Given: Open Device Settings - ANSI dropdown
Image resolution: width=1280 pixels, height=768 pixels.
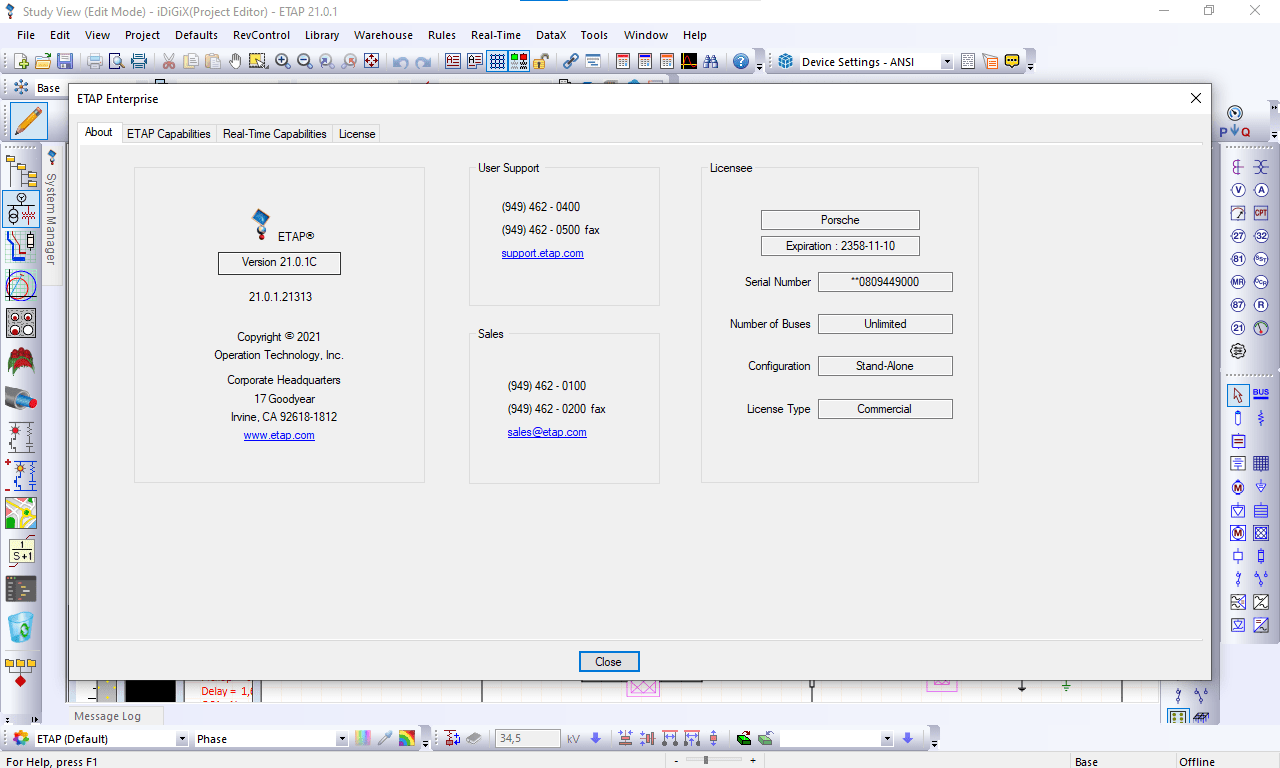Looking at the screenshot, I should point(946,62).
